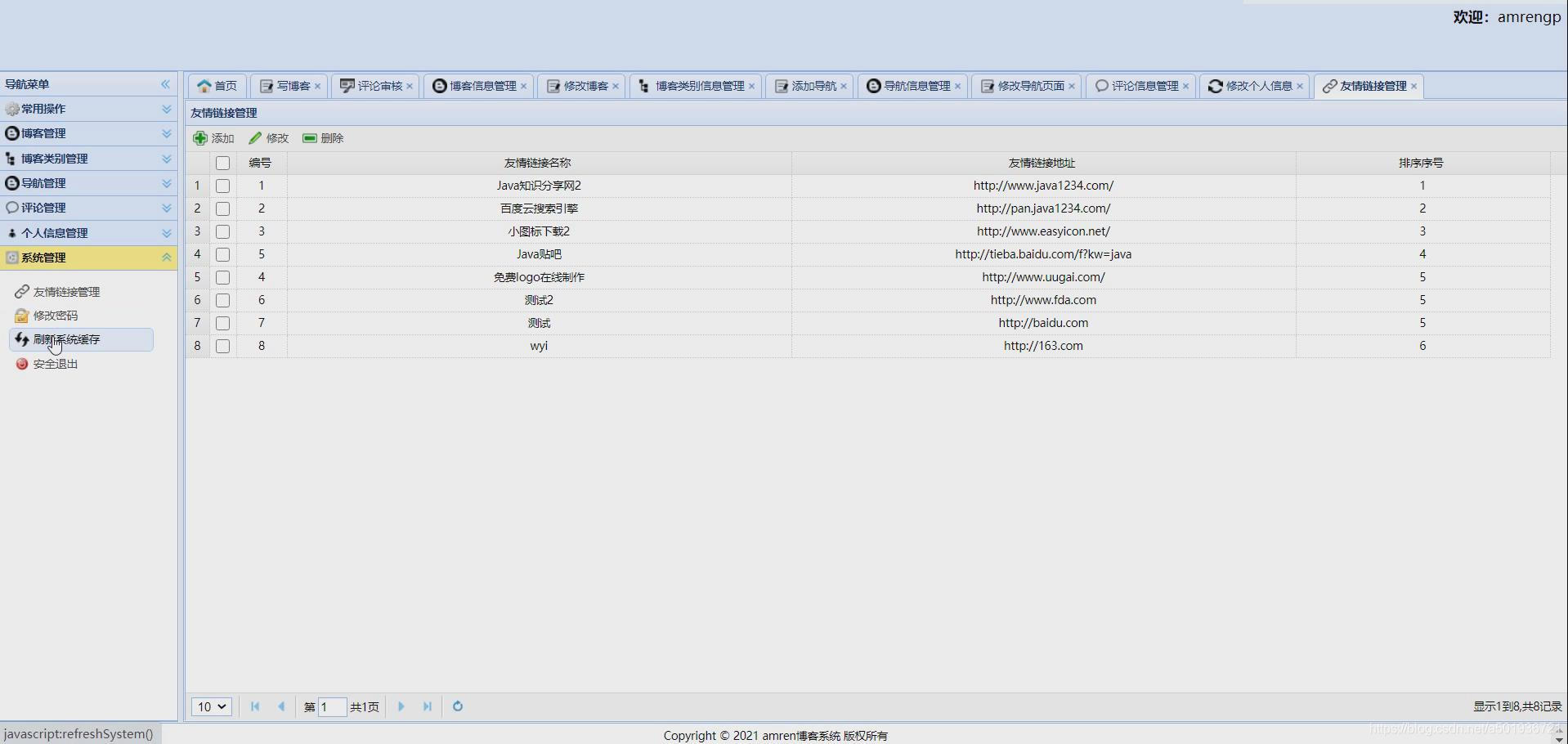1568x744 pixels.
Task: Check the row for Java贴吧
Action: (x=222, y=255)
